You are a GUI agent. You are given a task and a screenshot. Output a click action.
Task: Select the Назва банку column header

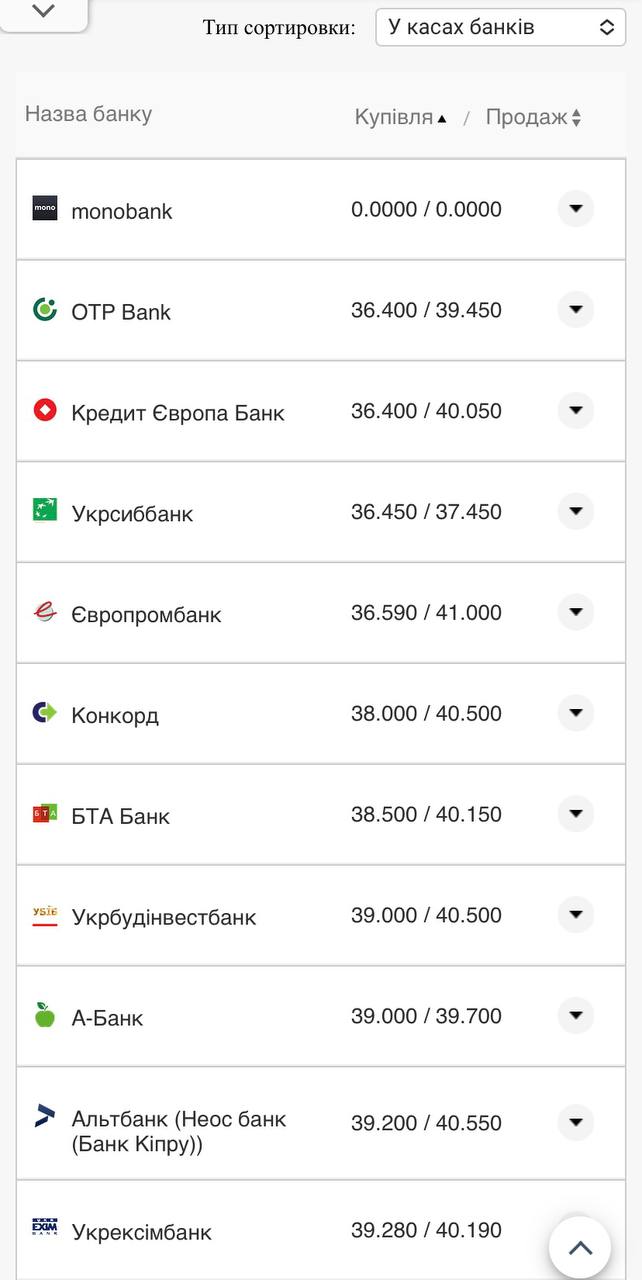[87, 114]
